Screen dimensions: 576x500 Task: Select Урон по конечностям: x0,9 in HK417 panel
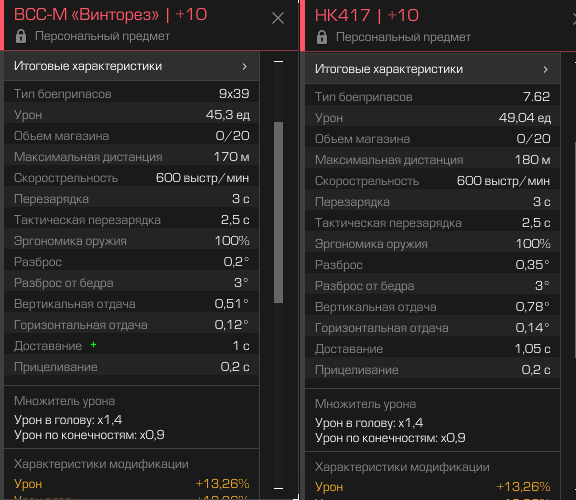point(390,438)
